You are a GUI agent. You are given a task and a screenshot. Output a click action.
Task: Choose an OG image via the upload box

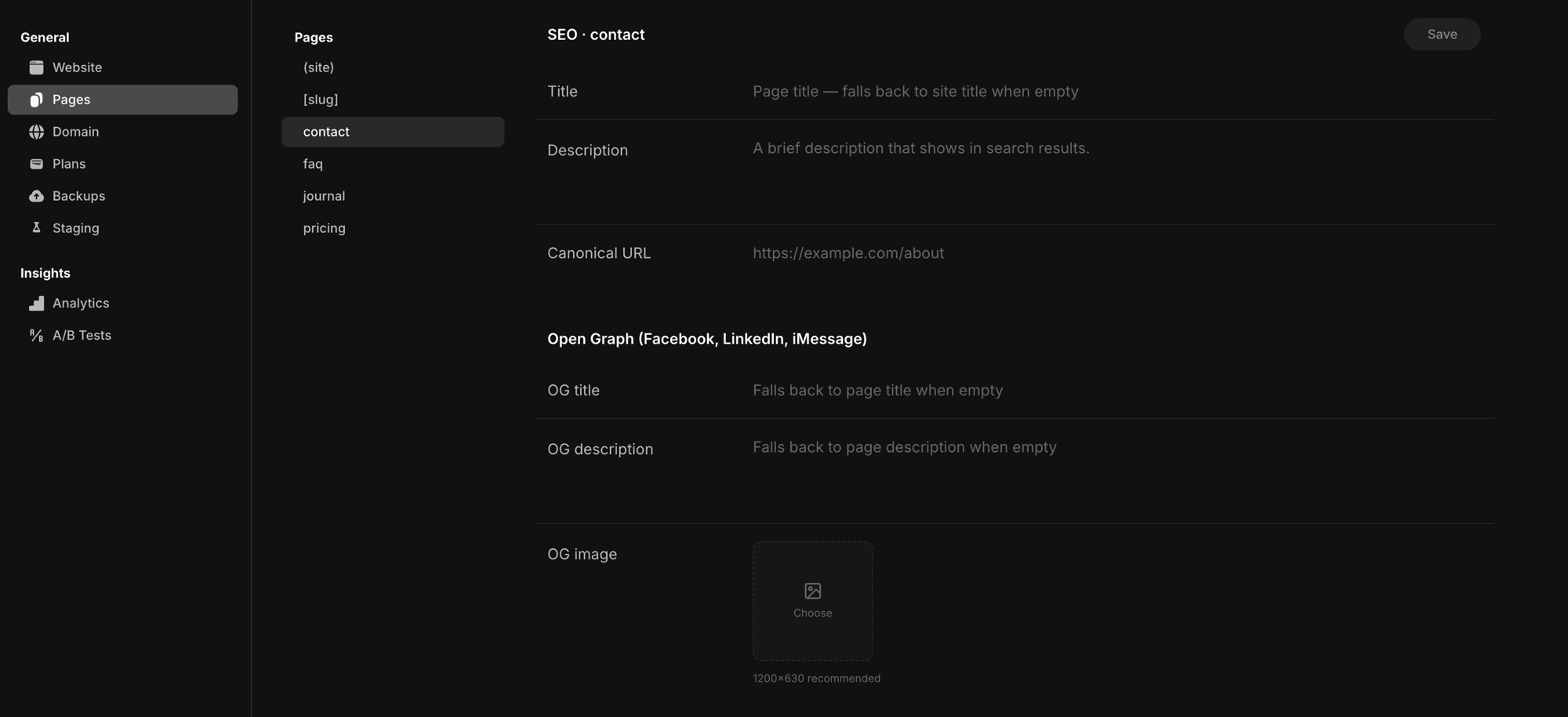click(x=813, y=601)
